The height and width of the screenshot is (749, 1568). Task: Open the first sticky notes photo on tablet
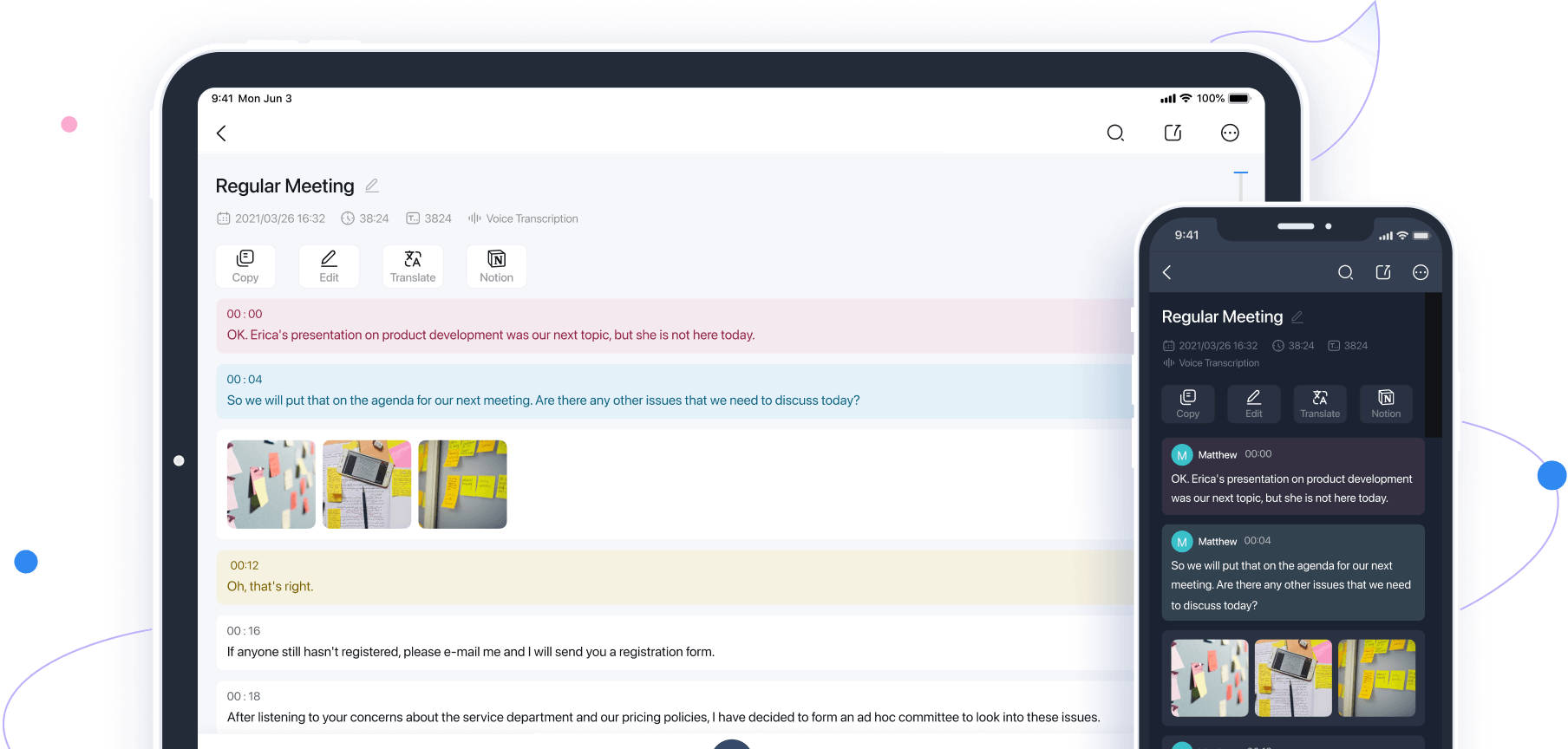click(271, 485)
